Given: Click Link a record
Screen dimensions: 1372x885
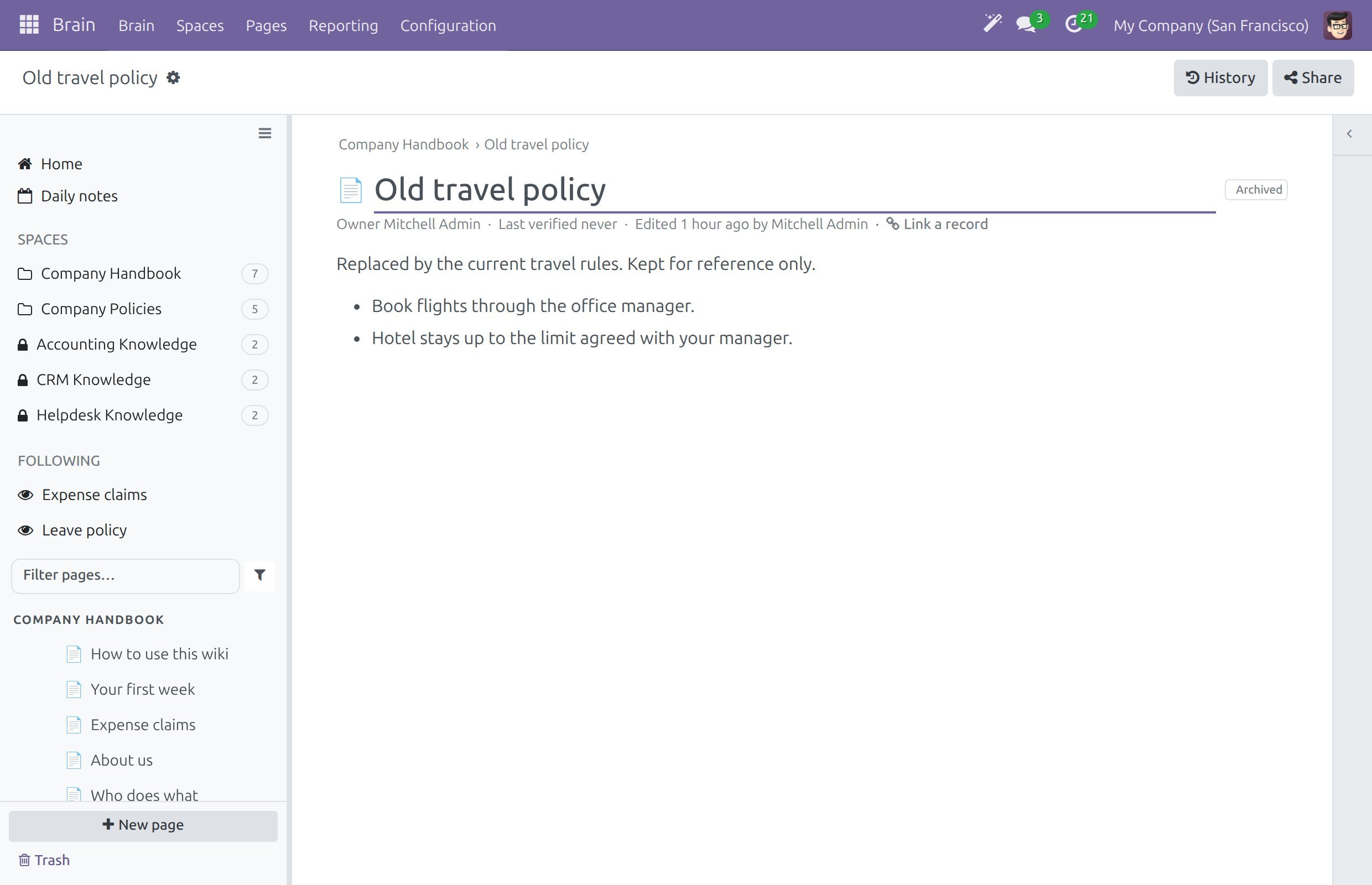Looking at the screenshot, I should pyautogui.click(x=937, y=224).
